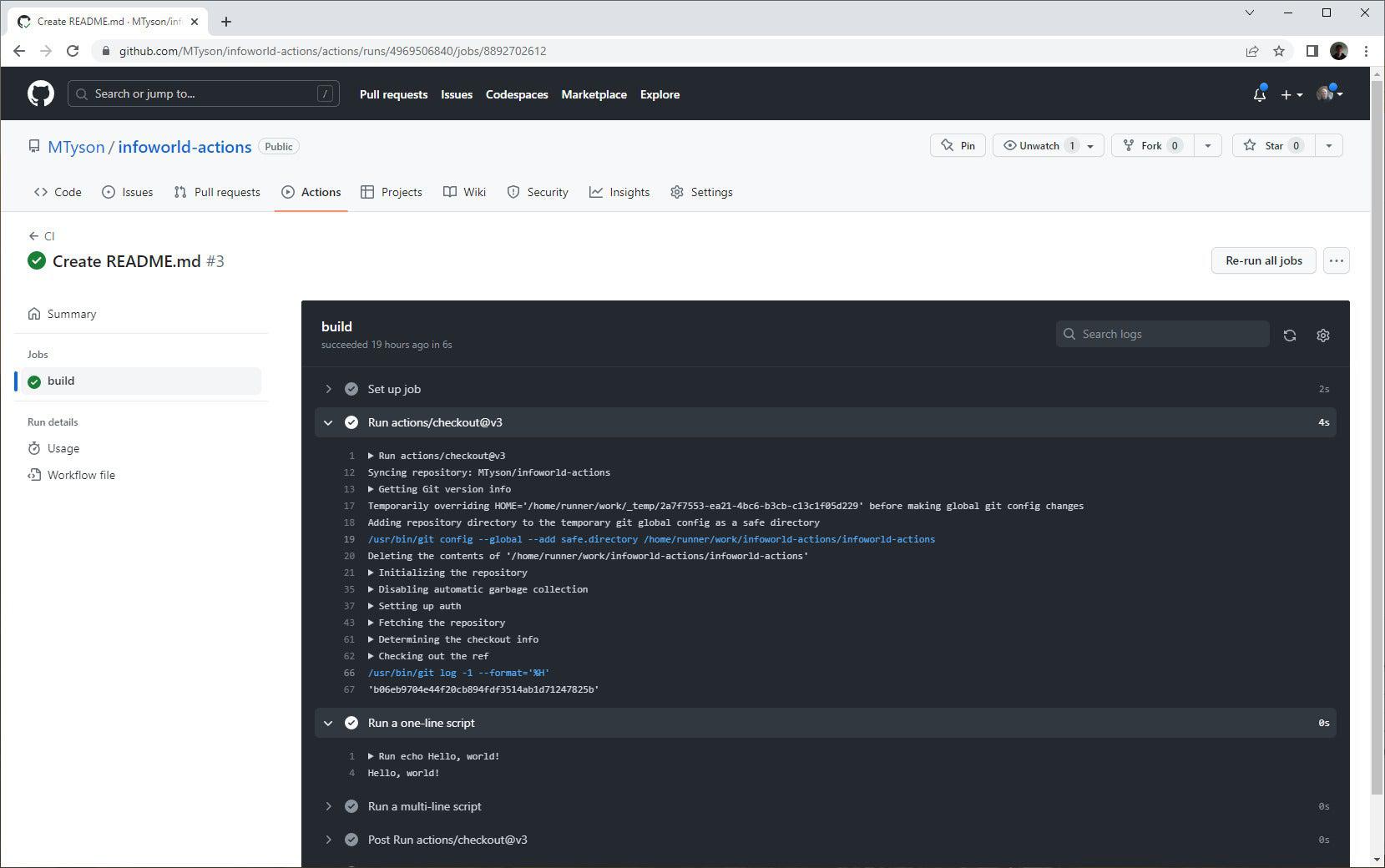Click the browser share icon
Screen dimensions: 1385x868
[1251, 51]
